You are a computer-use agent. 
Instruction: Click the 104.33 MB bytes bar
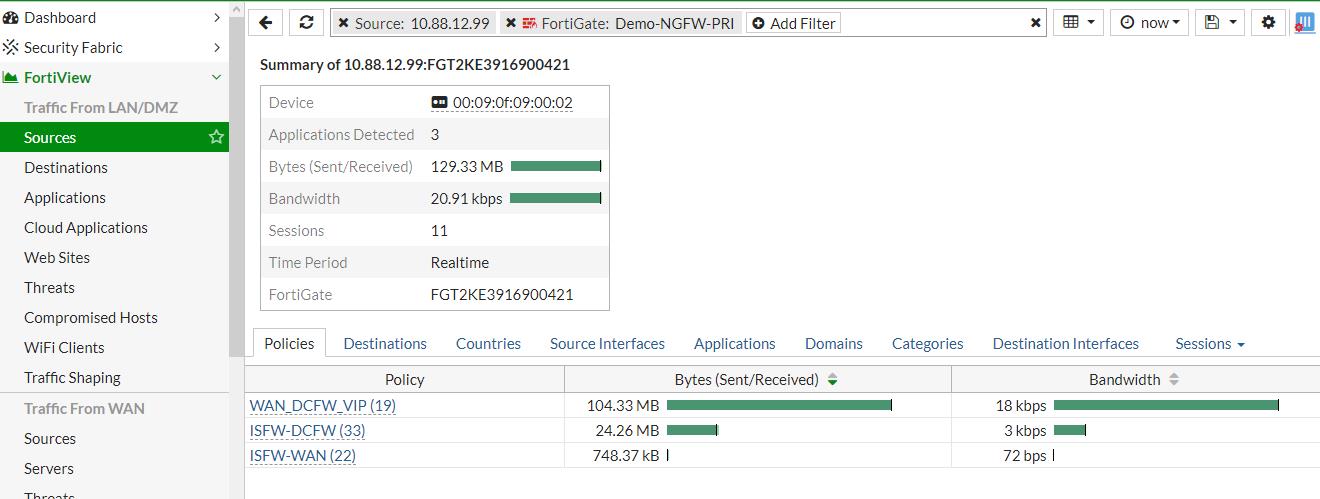[x=779, y=405]
